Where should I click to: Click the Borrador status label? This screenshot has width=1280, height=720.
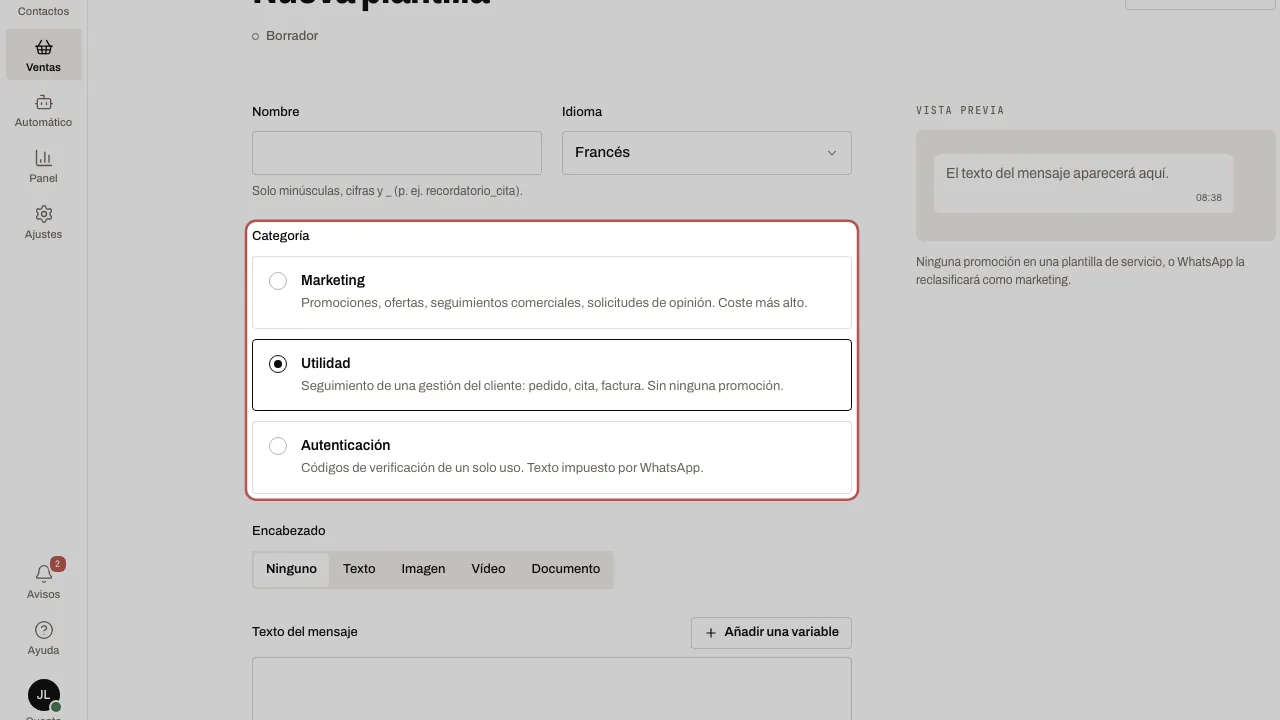[292, 36]
